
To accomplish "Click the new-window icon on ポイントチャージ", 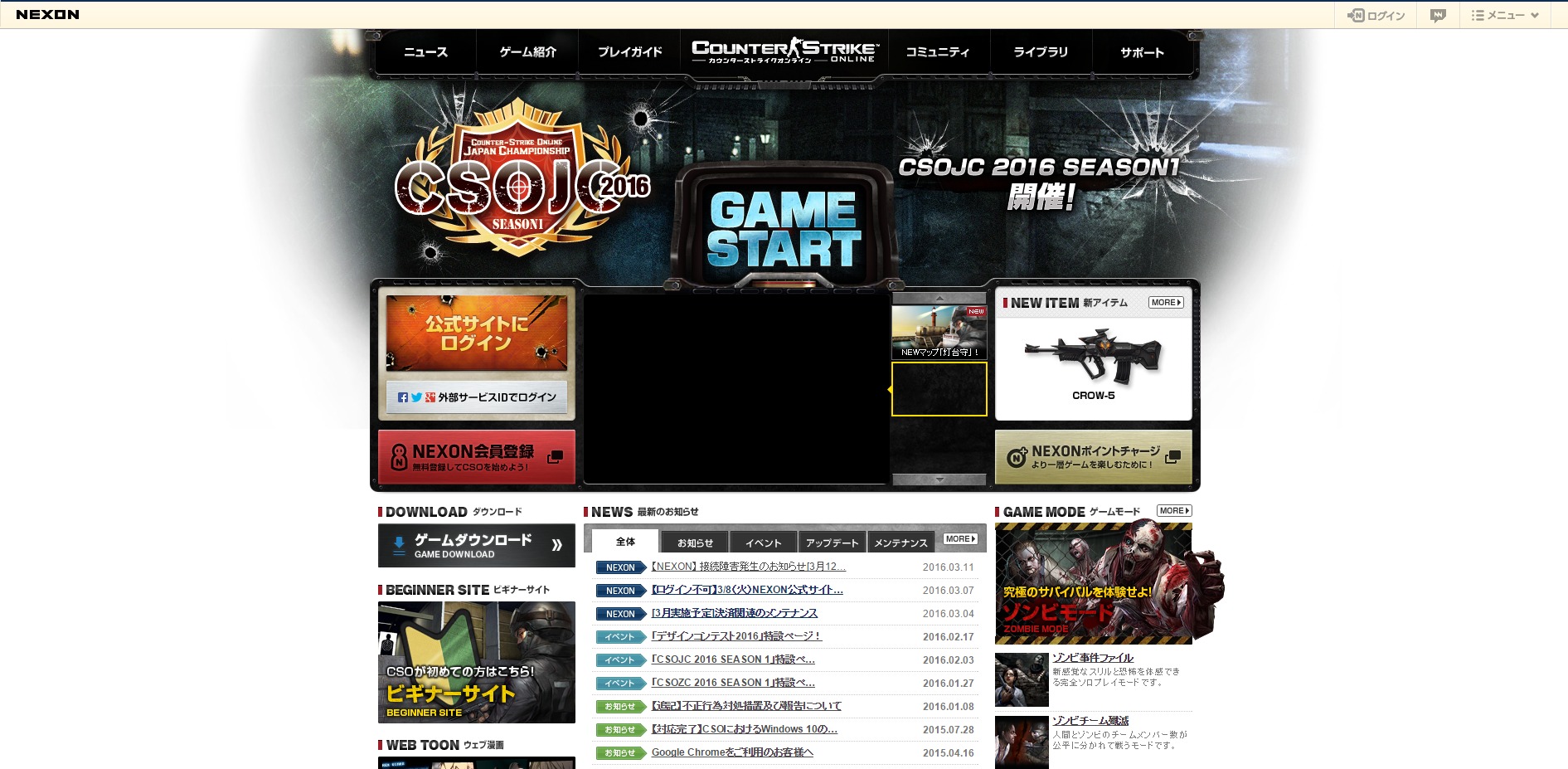I will coord(1172,457).
